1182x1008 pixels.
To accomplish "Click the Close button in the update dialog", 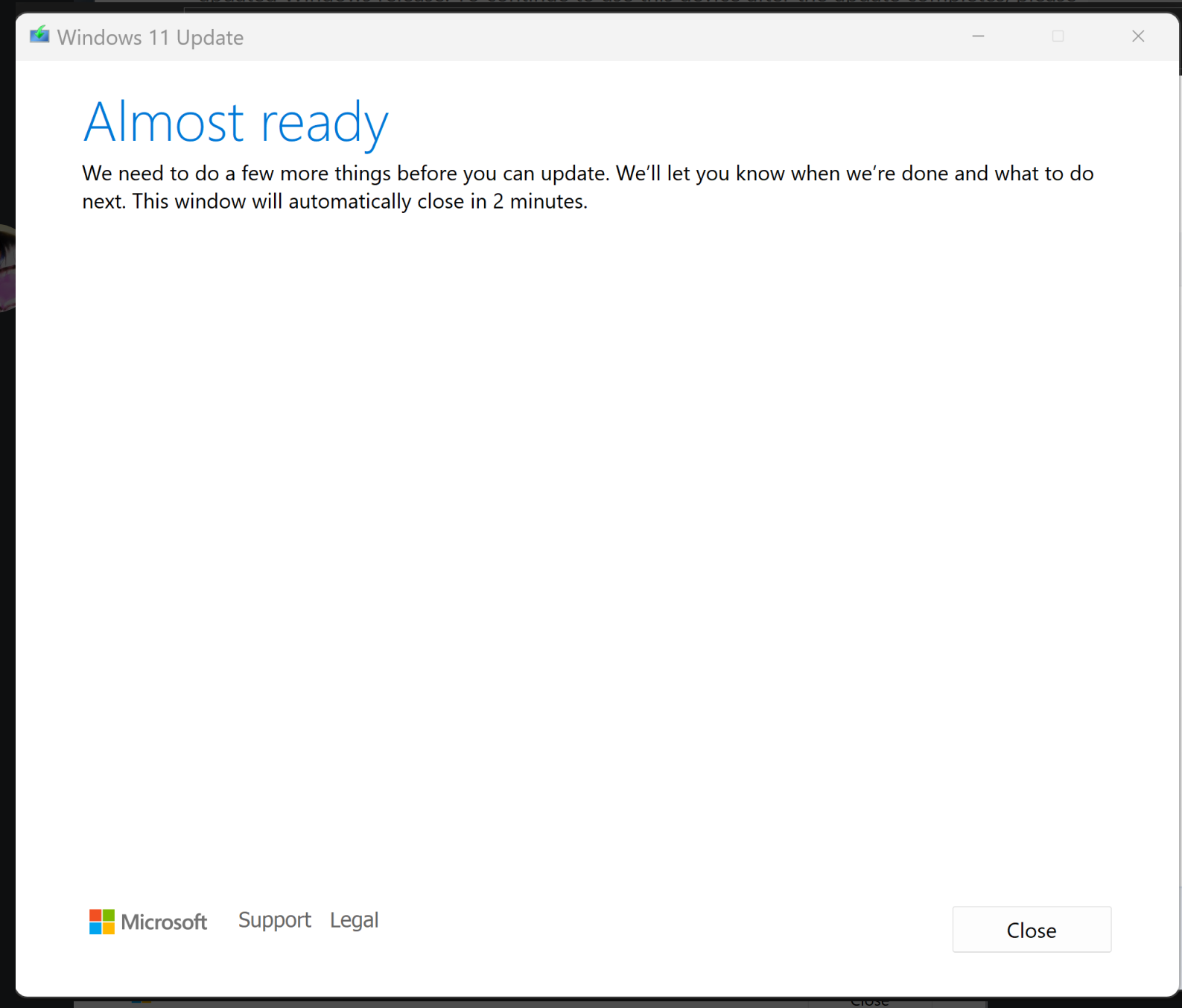I will 1032,929.
